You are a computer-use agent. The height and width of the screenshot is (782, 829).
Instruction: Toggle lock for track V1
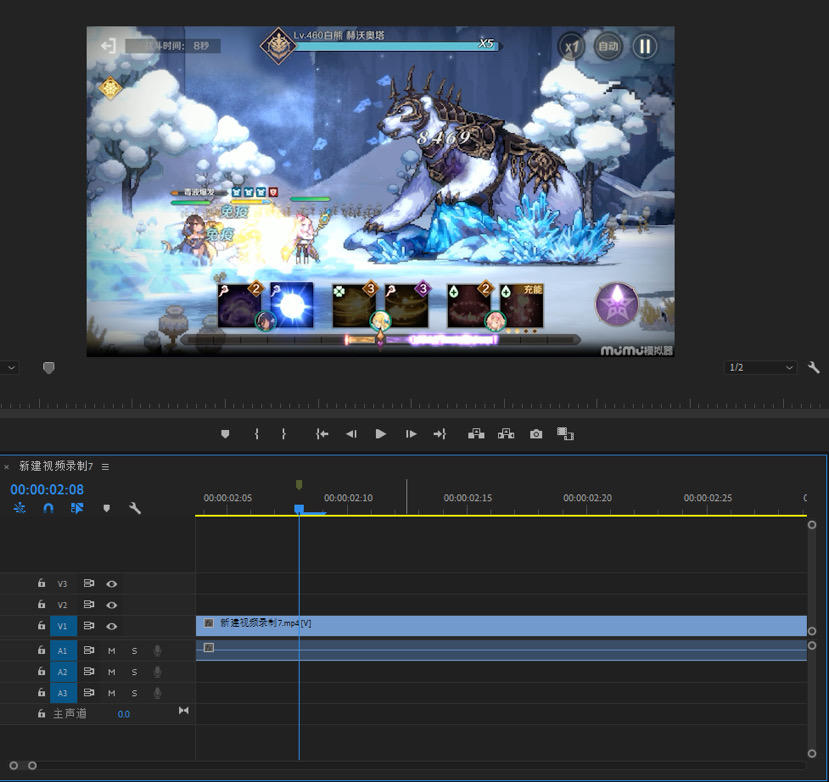click(41, 625)
